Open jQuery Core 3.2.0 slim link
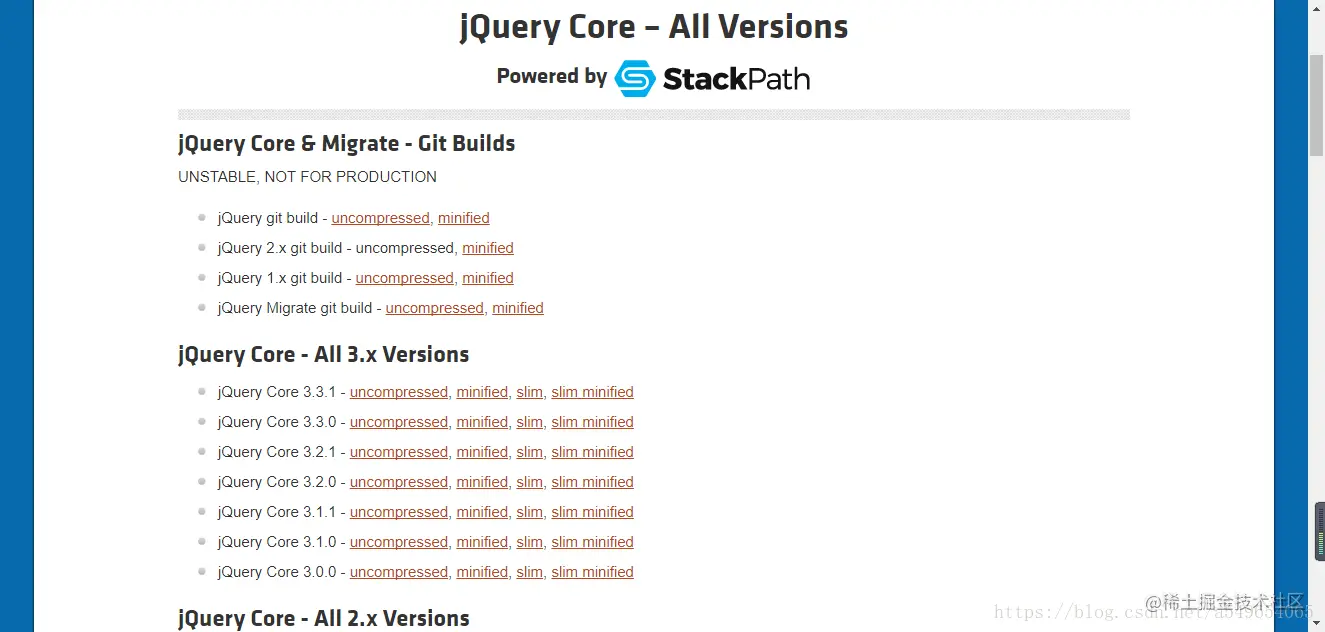Screen dimensions: 1325x632 click(530, 482)
